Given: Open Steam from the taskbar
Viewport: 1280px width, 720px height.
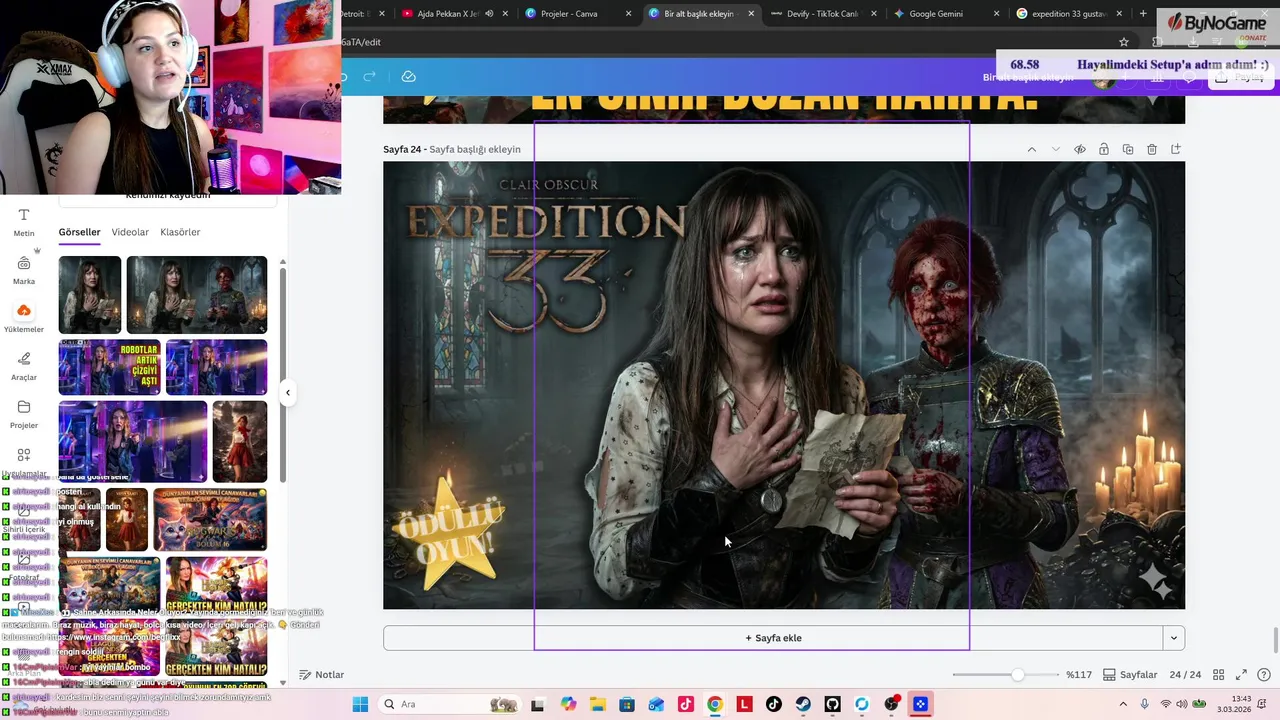Looking at the screenshot, I should tap(803, 704).
